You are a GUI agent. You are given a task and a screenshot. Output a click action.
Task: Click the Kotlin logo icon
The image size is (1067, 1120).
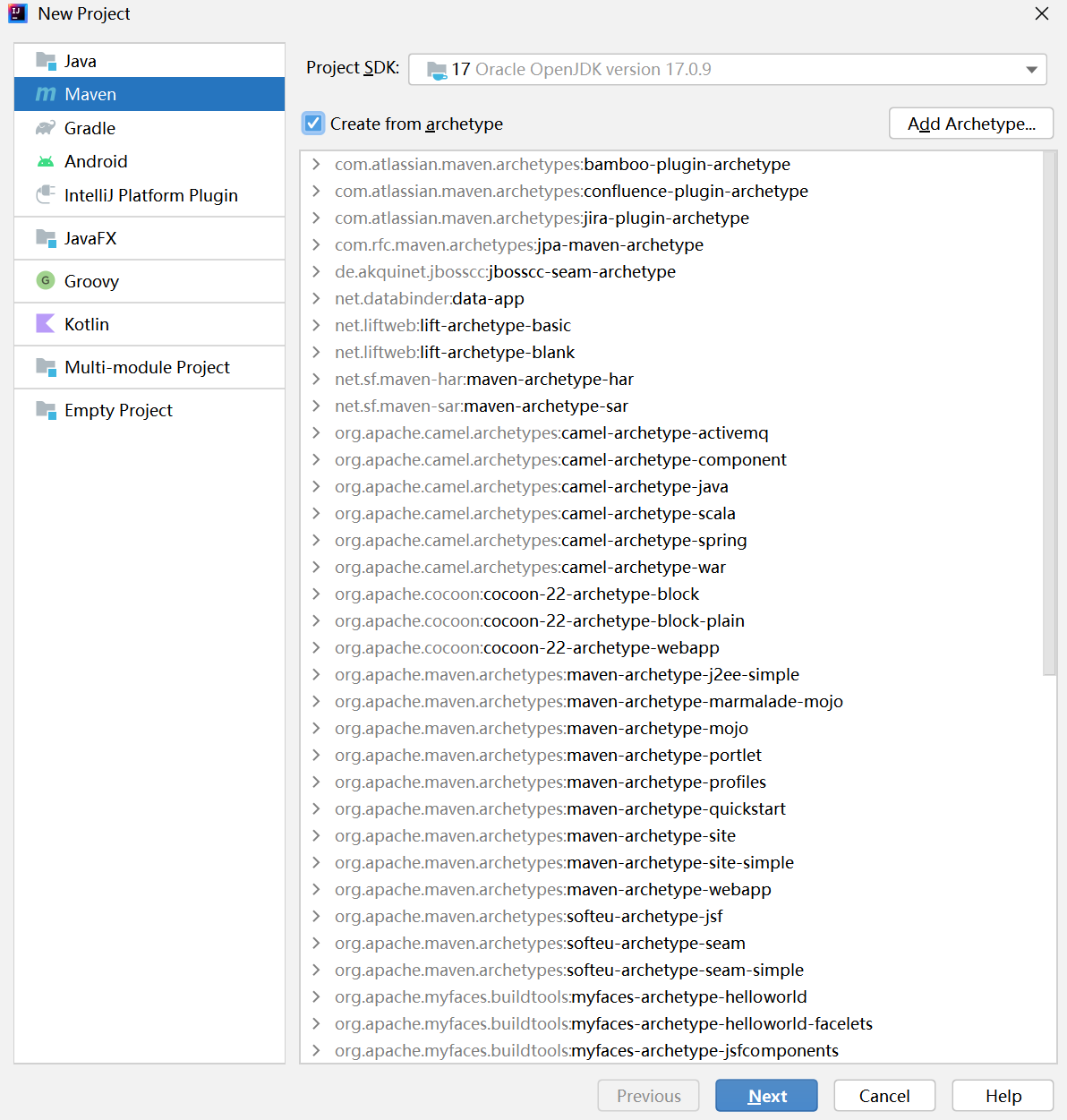click(46, 323)
